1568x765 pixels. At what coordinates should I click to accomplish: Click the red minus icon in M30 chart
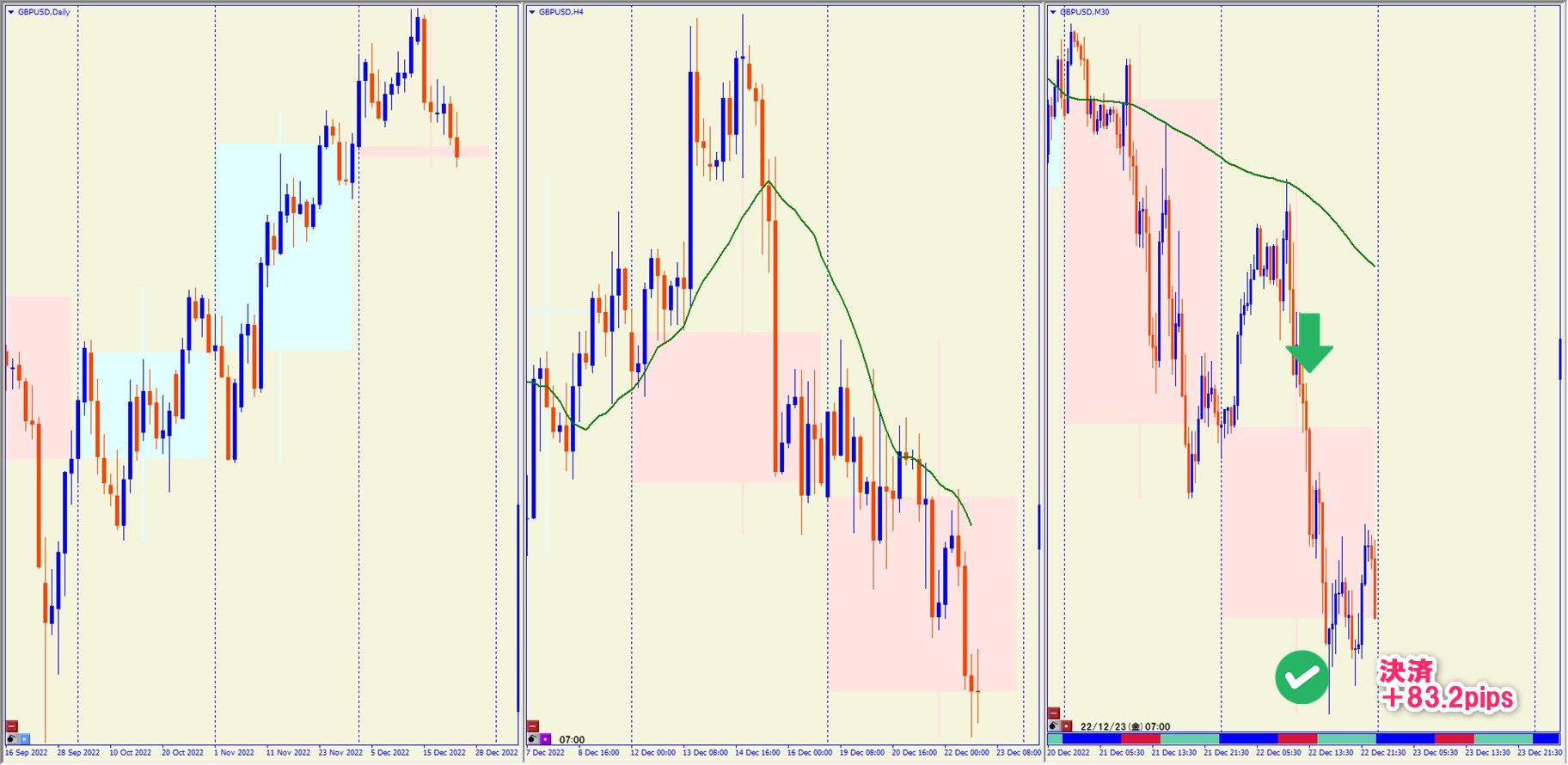(x=1054, y=713)
